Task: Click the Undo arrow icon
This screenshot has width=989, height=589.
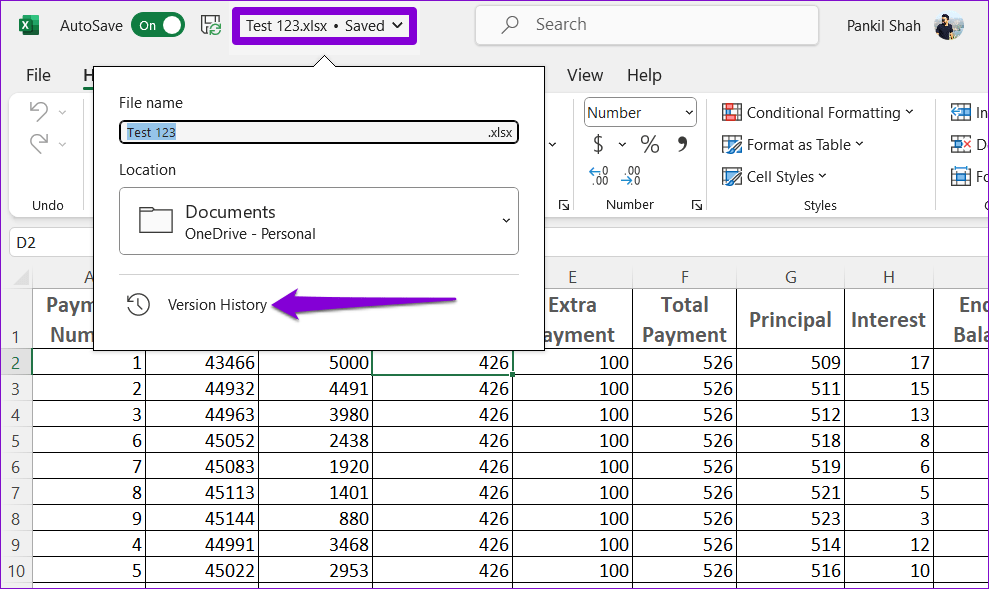Action: [x=39, y=111]
